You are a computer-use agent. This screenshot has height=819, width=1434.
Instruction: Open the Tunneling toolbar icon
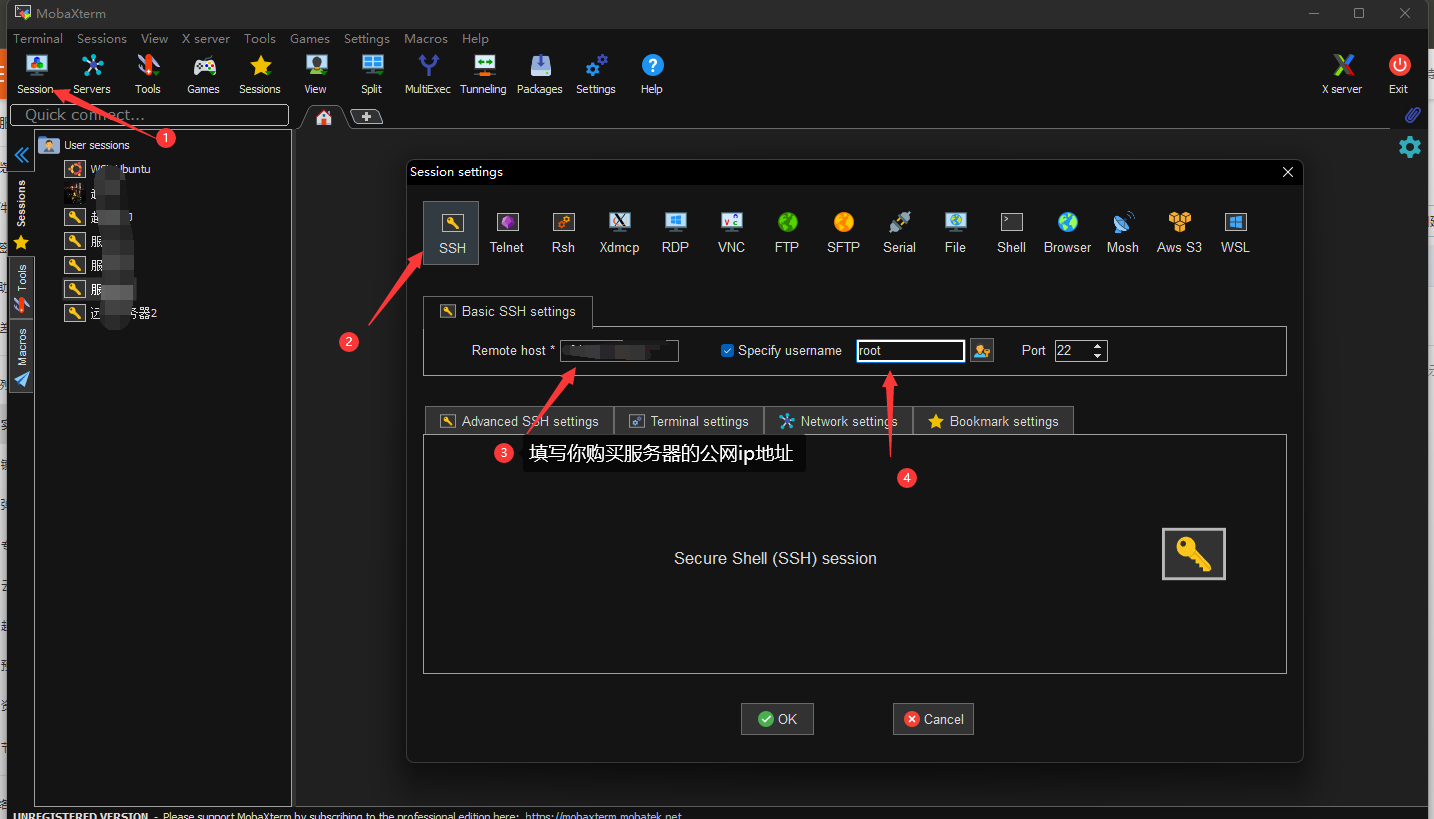(484, 74)
